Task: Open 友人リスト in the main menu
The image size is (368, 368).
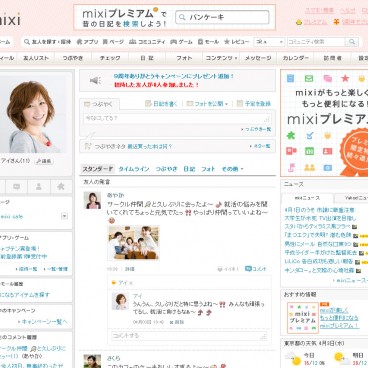Action: click(x=36, y=58)
